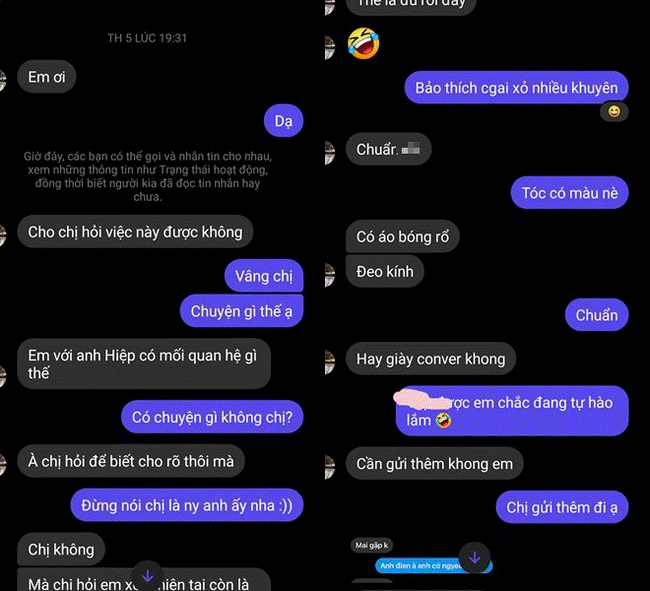Tap the scroll-to-bottom arrow in right chat
The width and height of the screenshot is (650, 591).
tap(475, 558)
